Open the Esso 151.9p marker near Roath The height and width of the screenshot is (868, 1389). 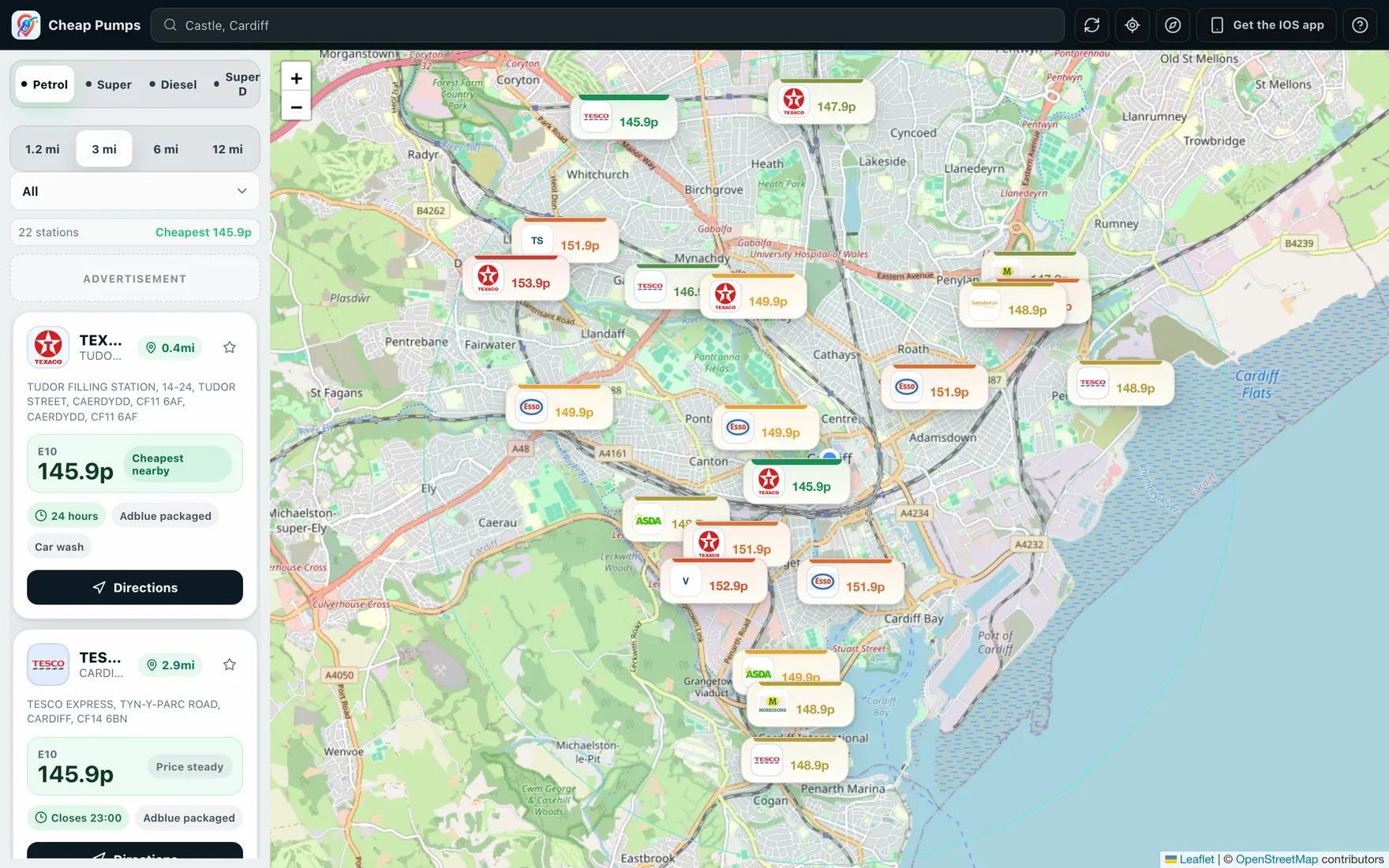[x=934, y=389]
